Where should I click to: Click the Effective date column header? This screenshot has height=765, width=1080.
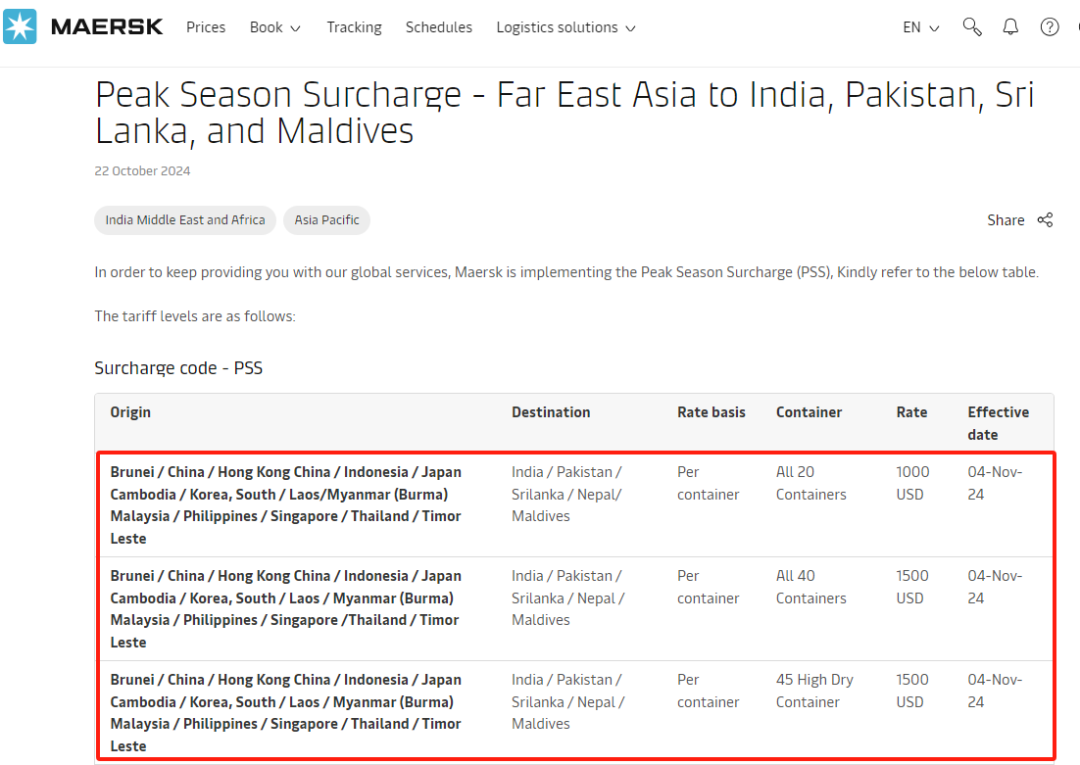click(x=998, y=423)
